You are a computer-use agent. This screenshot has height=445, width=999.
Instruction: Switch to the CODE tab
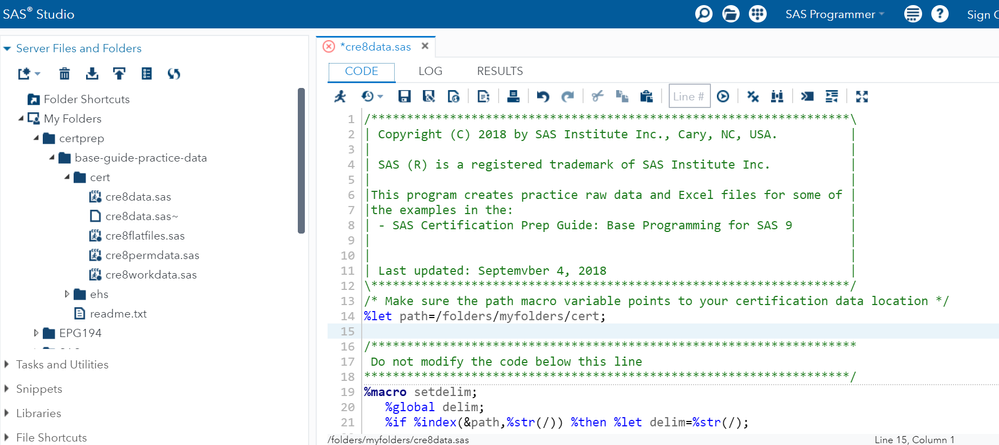361,71
